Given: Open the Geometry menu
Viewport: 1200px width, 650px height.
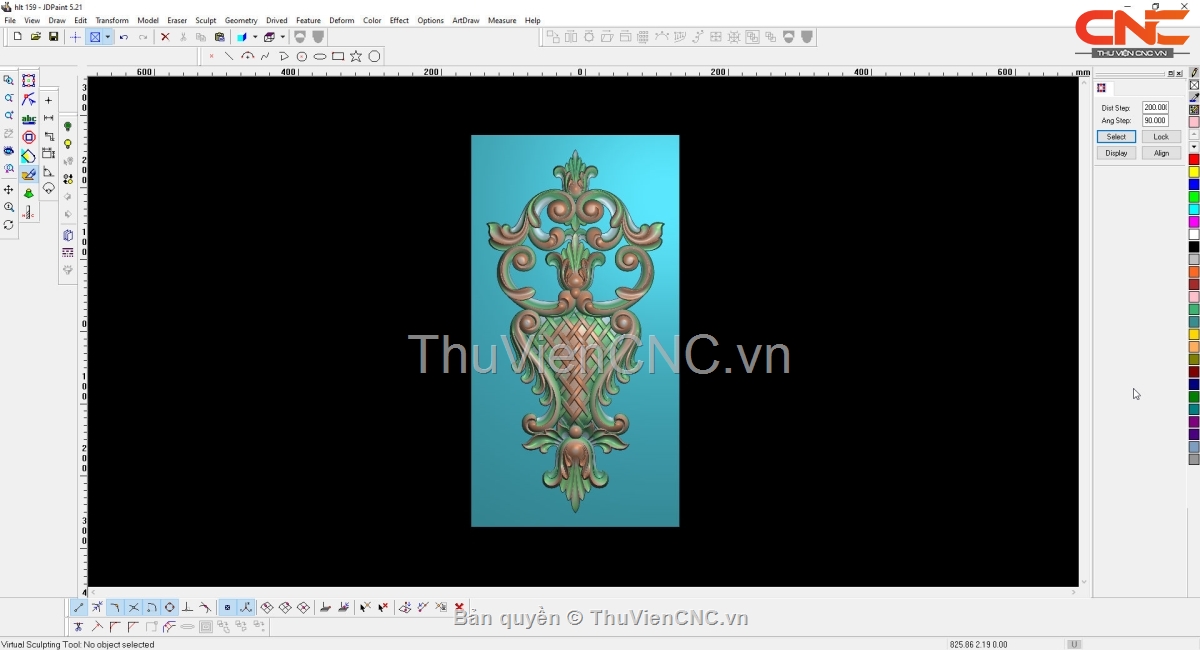Looking at the screenshot, I should 241,20.
